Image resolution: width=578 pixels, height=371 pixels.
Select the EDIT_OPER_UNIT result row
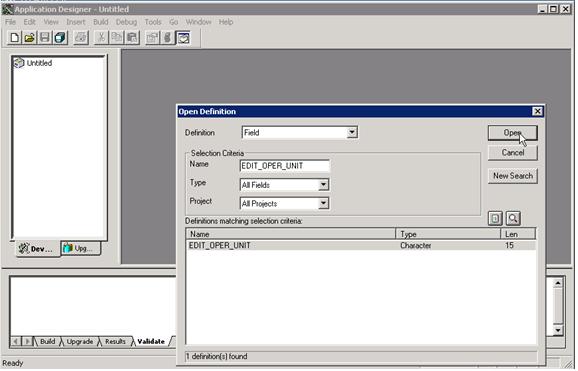coord(361,246)
